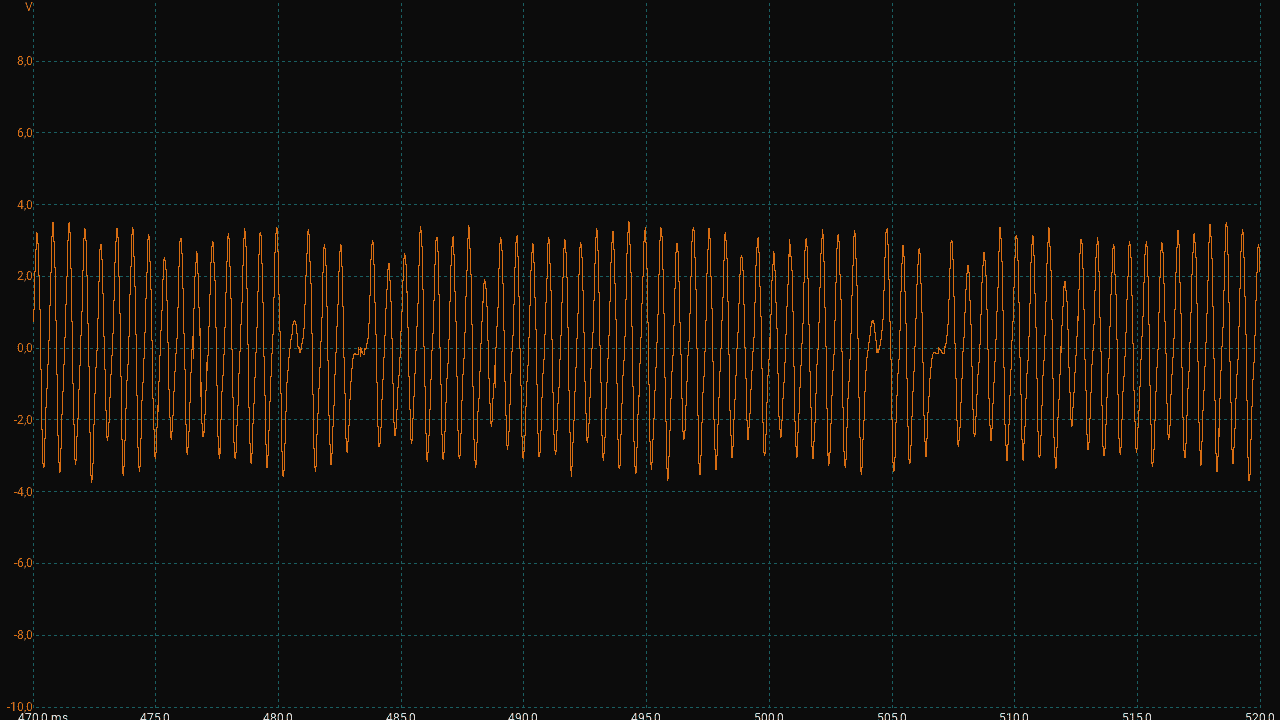Select the -4.0 voltage axis label
This screenshot has height=720, width=1280.
[23, 492]
